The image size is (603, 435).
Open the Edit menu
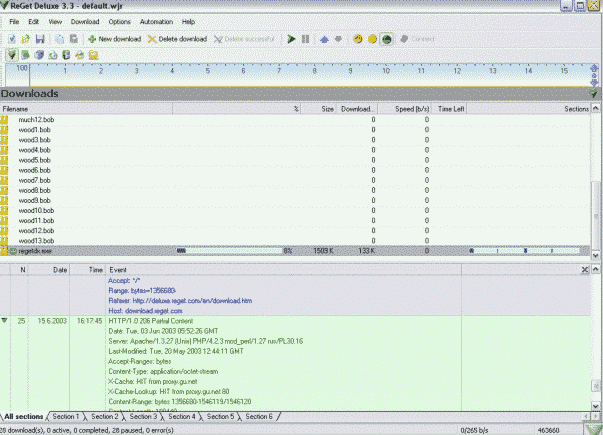[x=33, y=22]
